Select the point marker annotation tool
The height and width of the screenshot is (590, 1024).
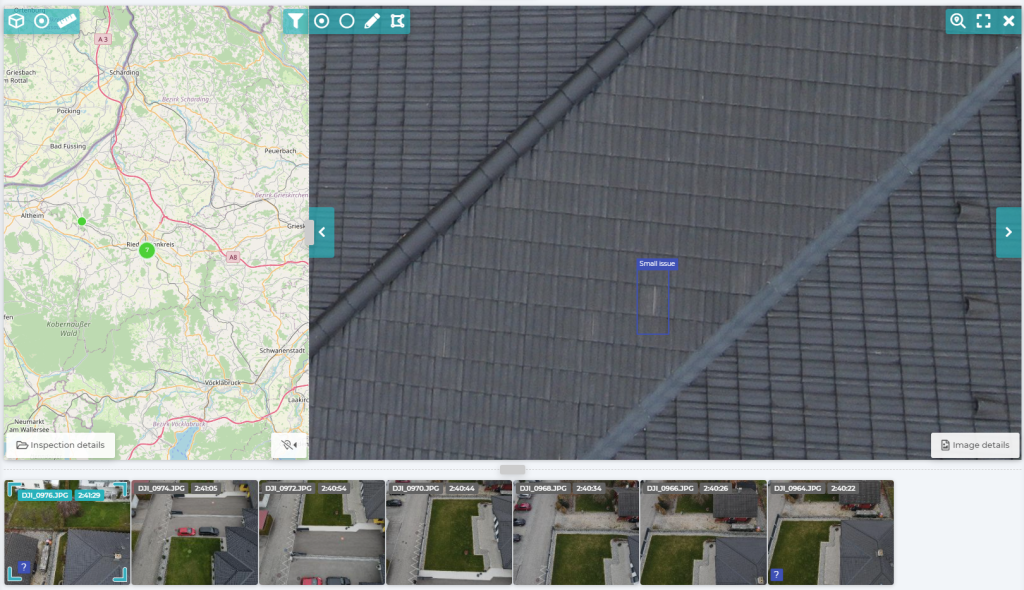click(x=321, y=21)
